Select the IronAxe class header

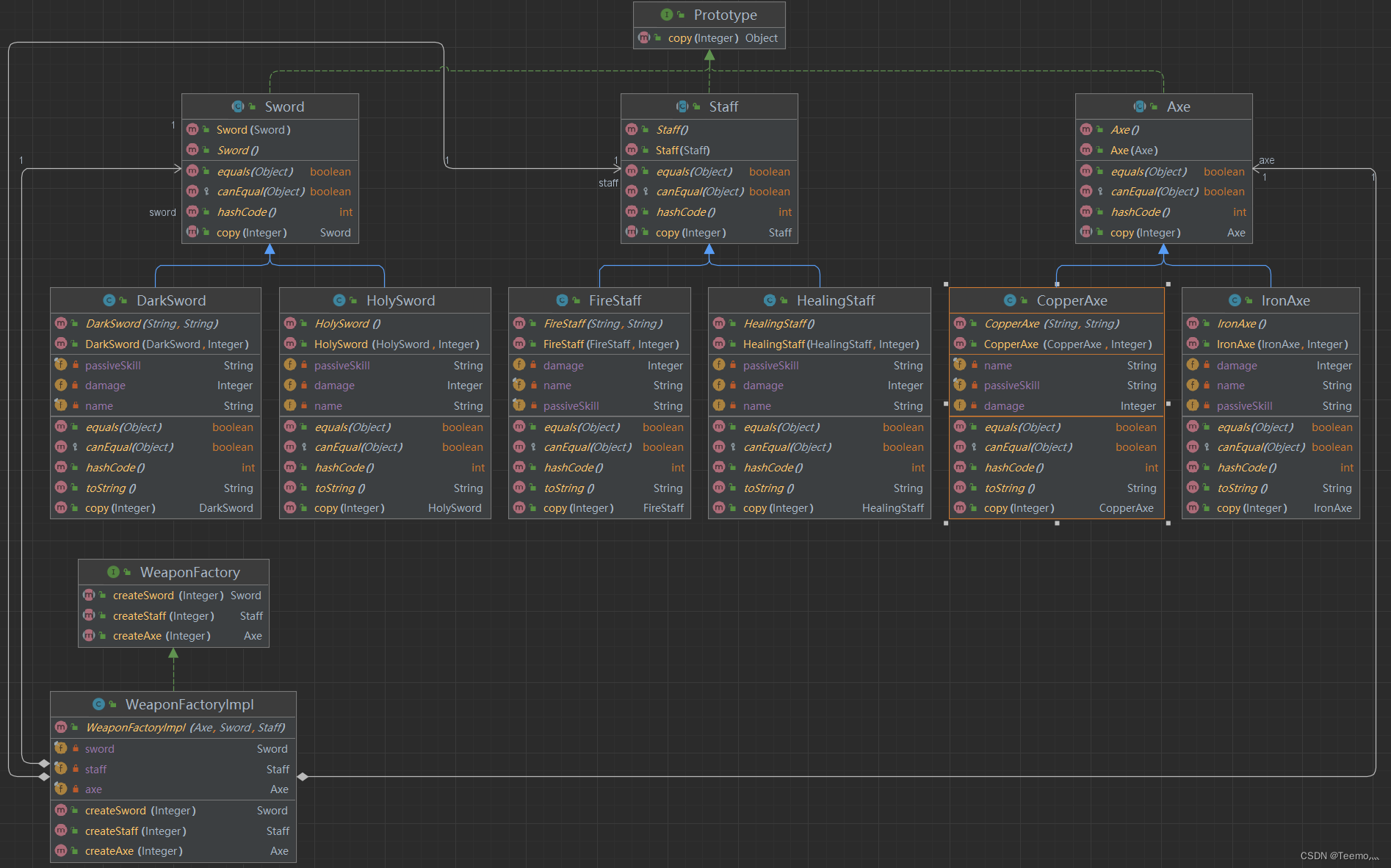pyautogui.click(x=1271, y=300)
